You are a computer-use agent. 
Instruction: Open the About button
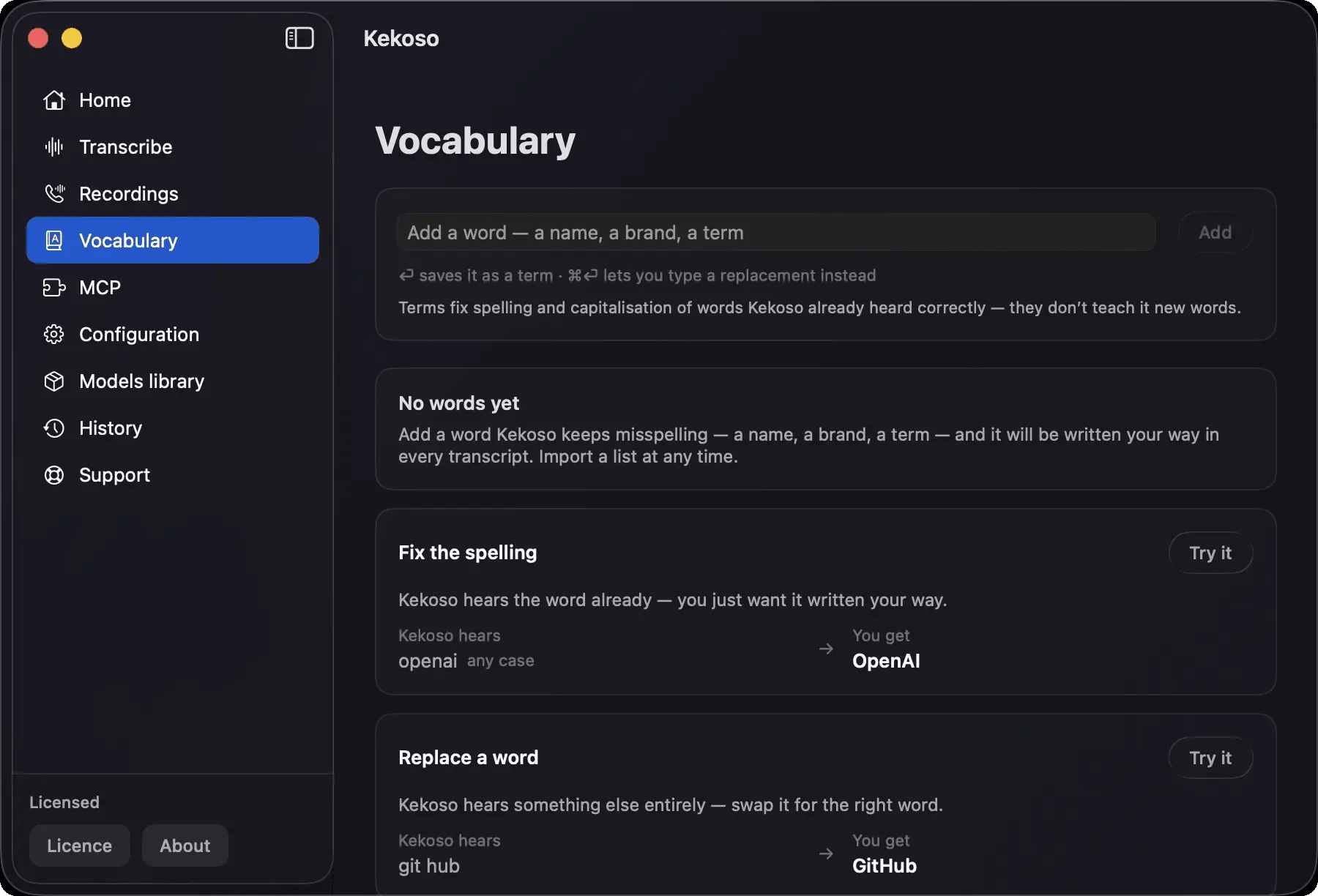(185, 845)
